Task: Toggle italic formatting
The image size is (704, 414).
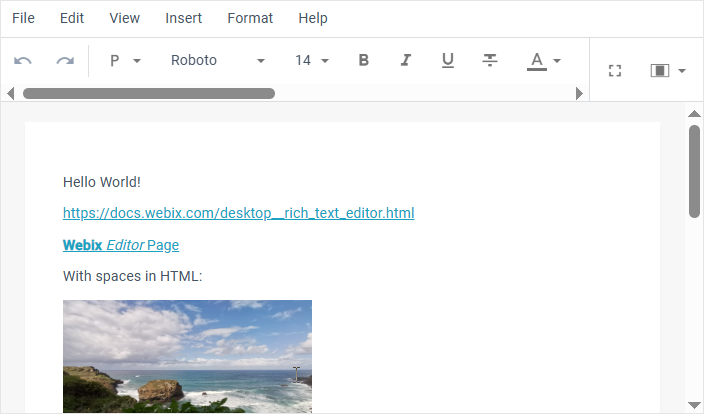Action: coord(406,61)
